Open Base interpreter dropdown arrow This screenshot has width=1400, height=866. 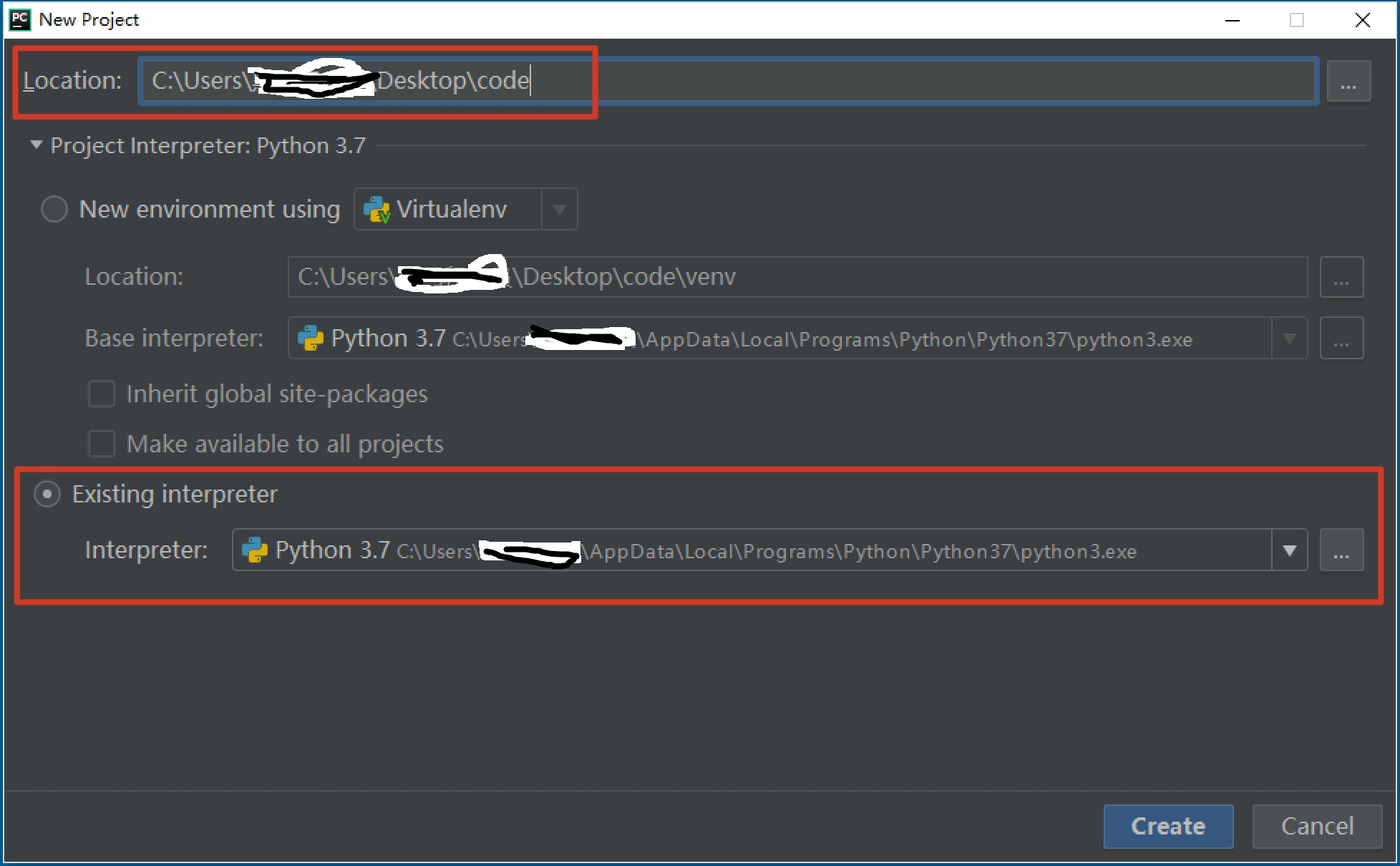coord(1289,338)
